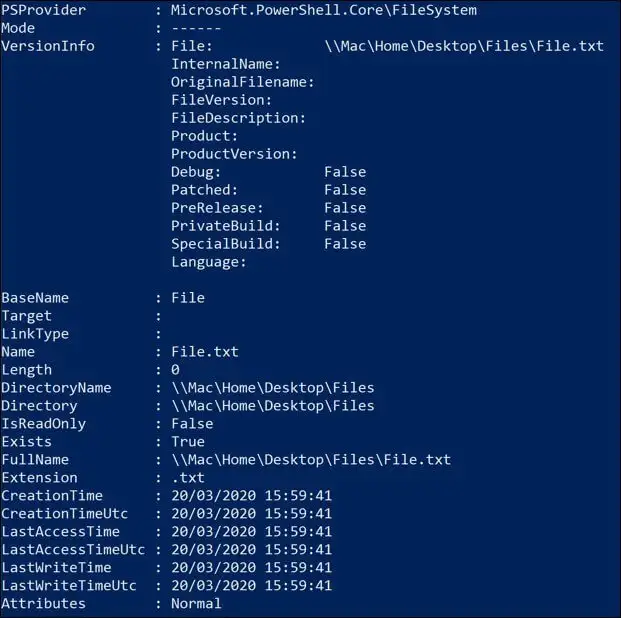This screenshot has width=621, height=618.
Task: Click the Patched False value
Action: tap(345, 190)
